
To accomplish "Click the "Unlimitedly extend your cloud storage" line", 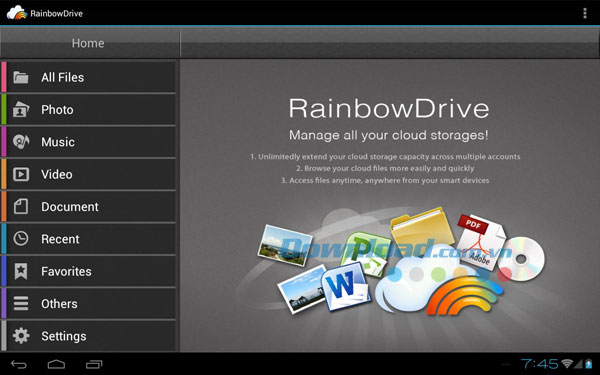I will tap(385, 157).
